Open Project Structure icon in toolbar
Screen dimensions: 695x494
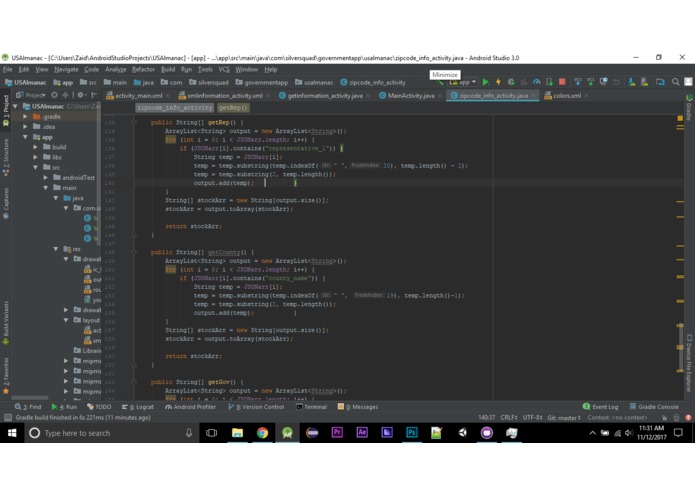[660, 82]
